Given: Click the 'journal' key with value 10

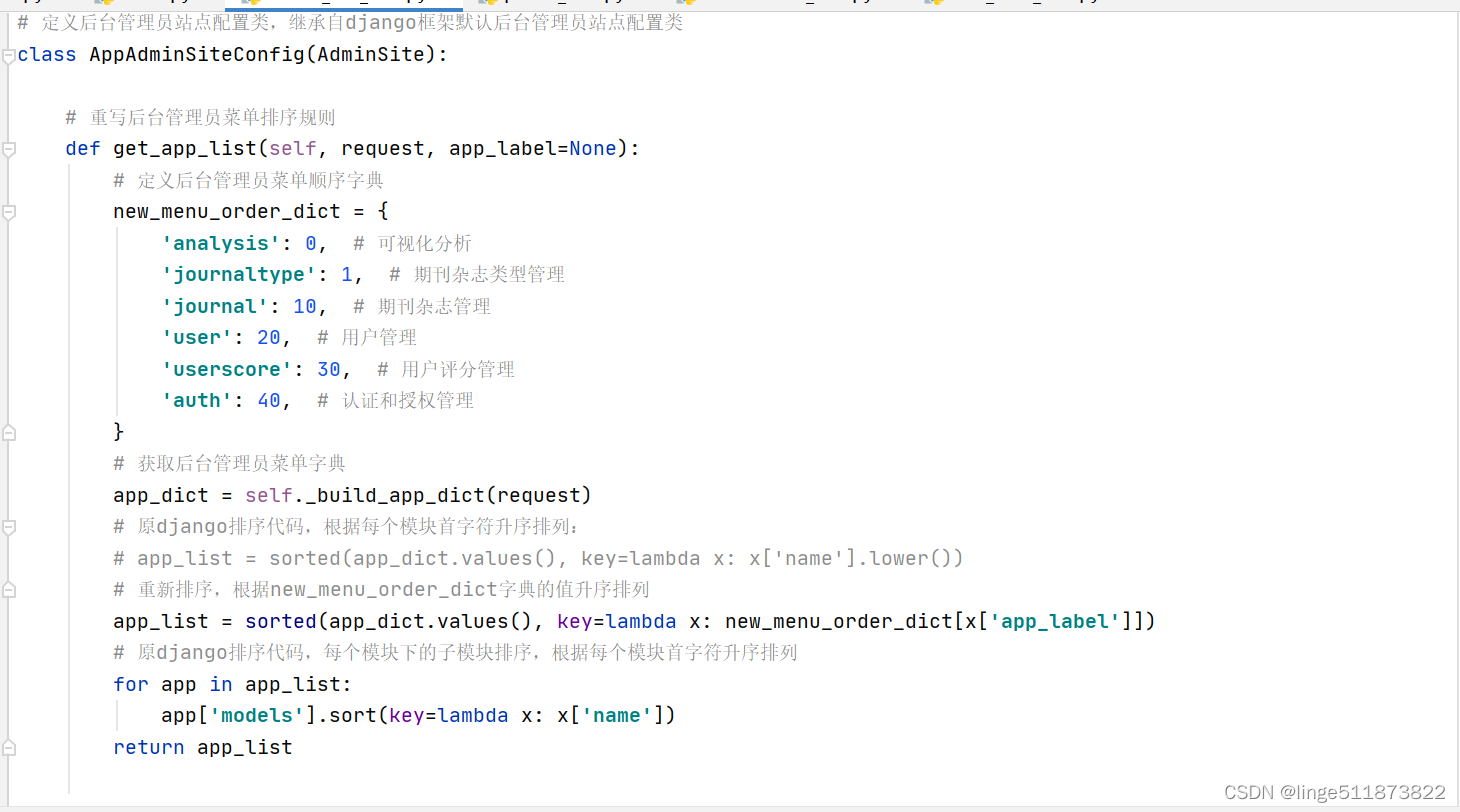Looking at the screenshot, I should [x=215, y=306].
